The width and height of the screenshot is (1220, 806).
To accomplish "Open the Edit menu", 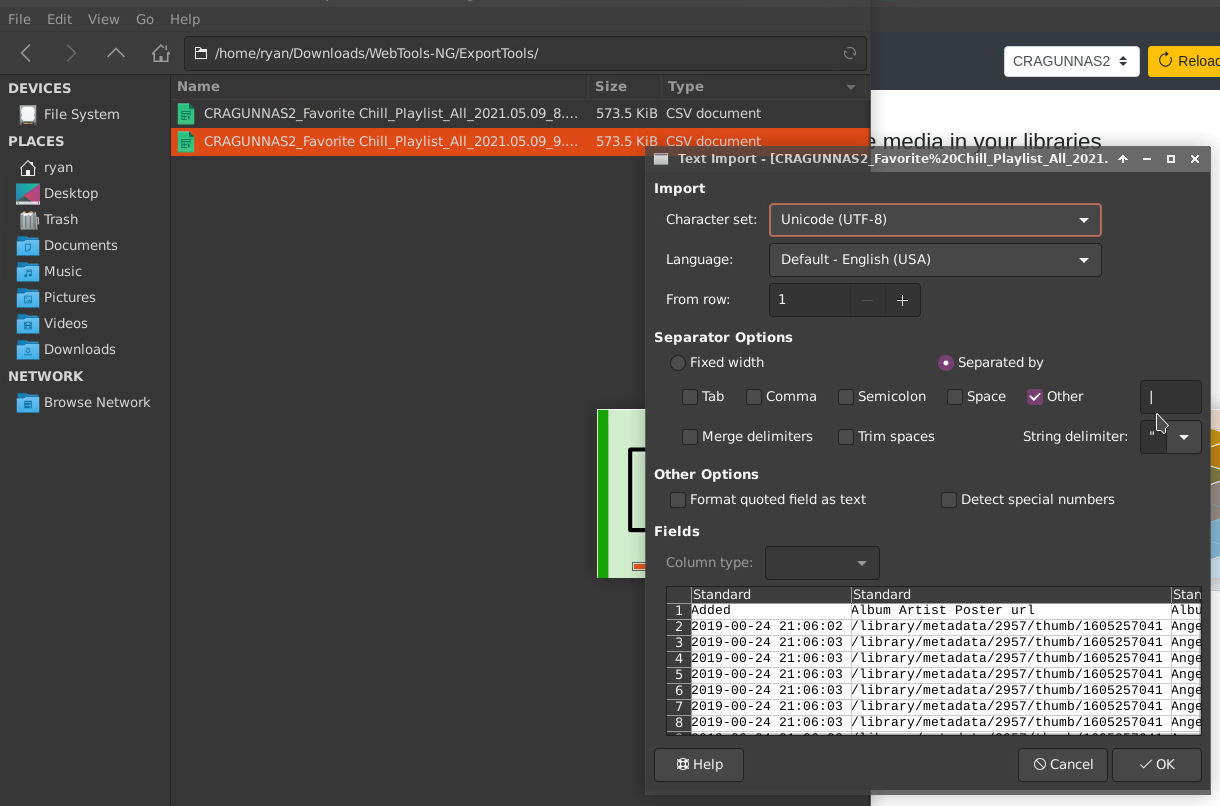I will point(59,18).
